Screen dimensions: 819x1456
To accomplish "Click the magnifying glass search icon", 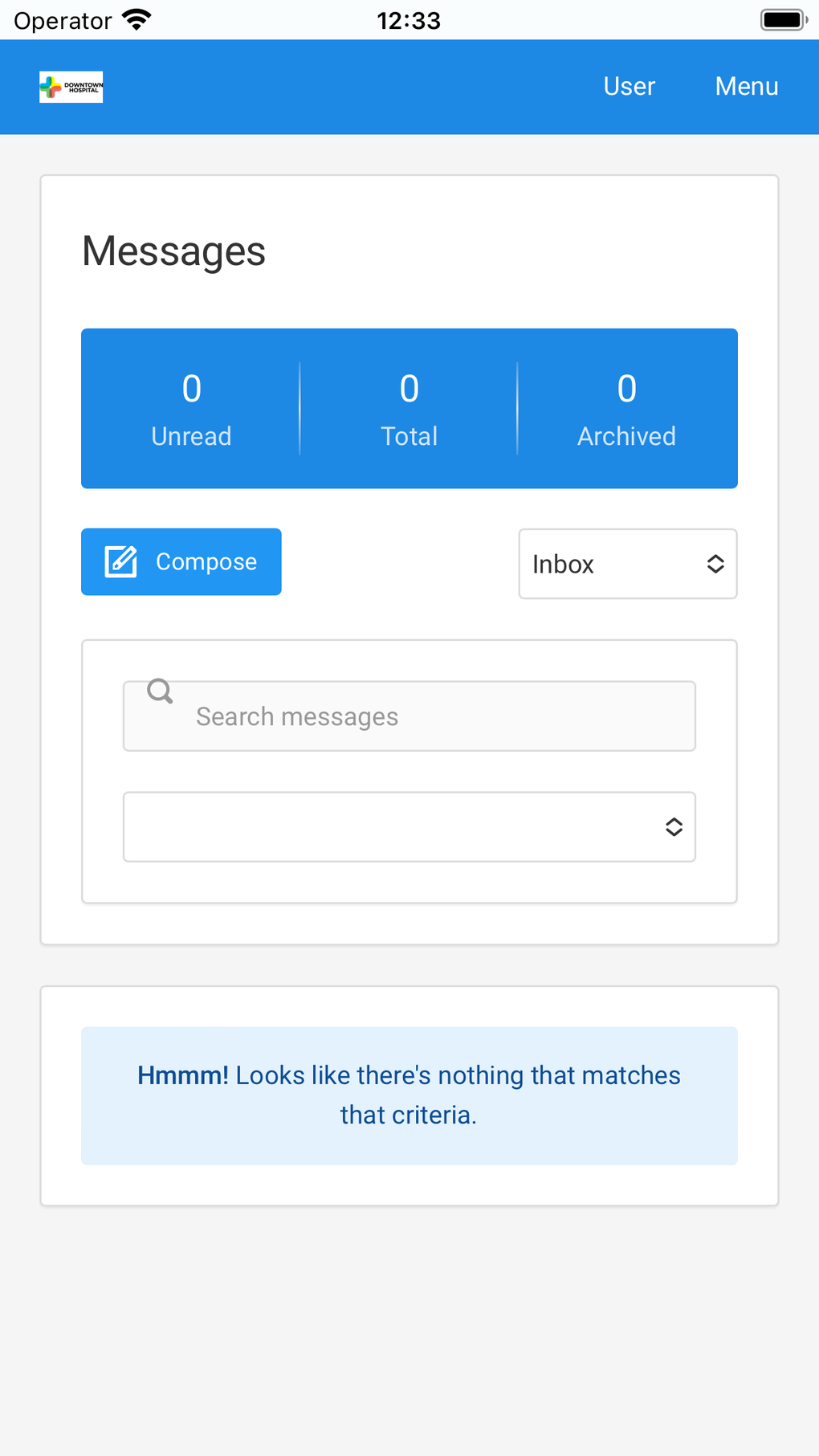I will [160, 691].
